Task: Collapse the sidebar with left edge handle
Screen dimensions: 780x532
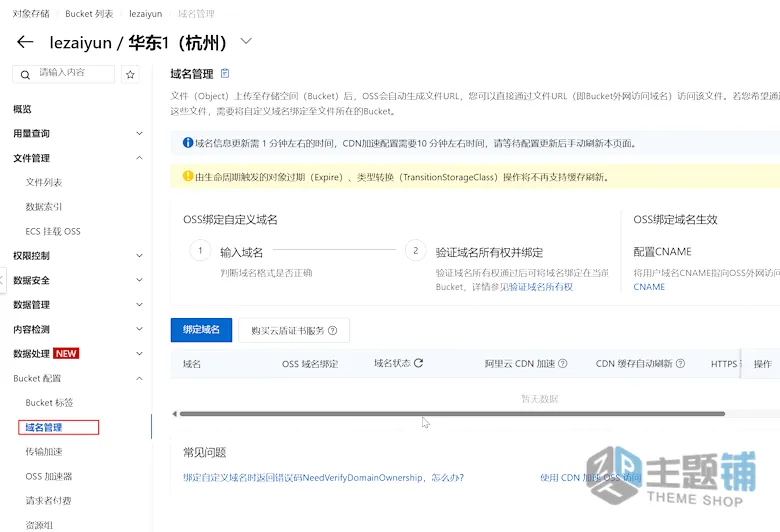Action: click(x=2, y=280)
